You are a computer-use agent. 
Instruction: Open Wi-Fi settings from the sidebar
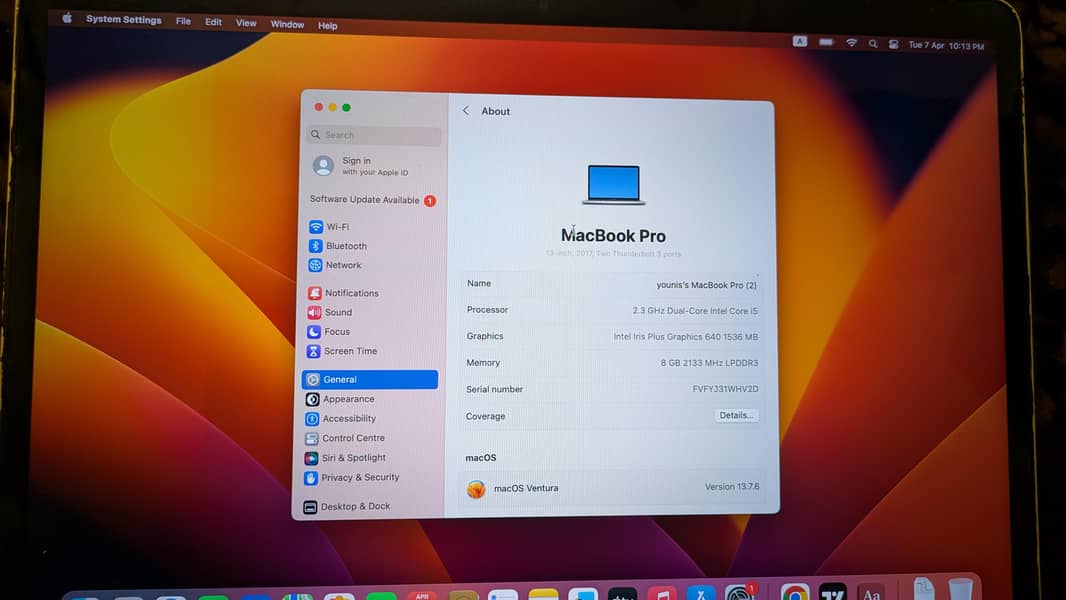tap(314, 226)
